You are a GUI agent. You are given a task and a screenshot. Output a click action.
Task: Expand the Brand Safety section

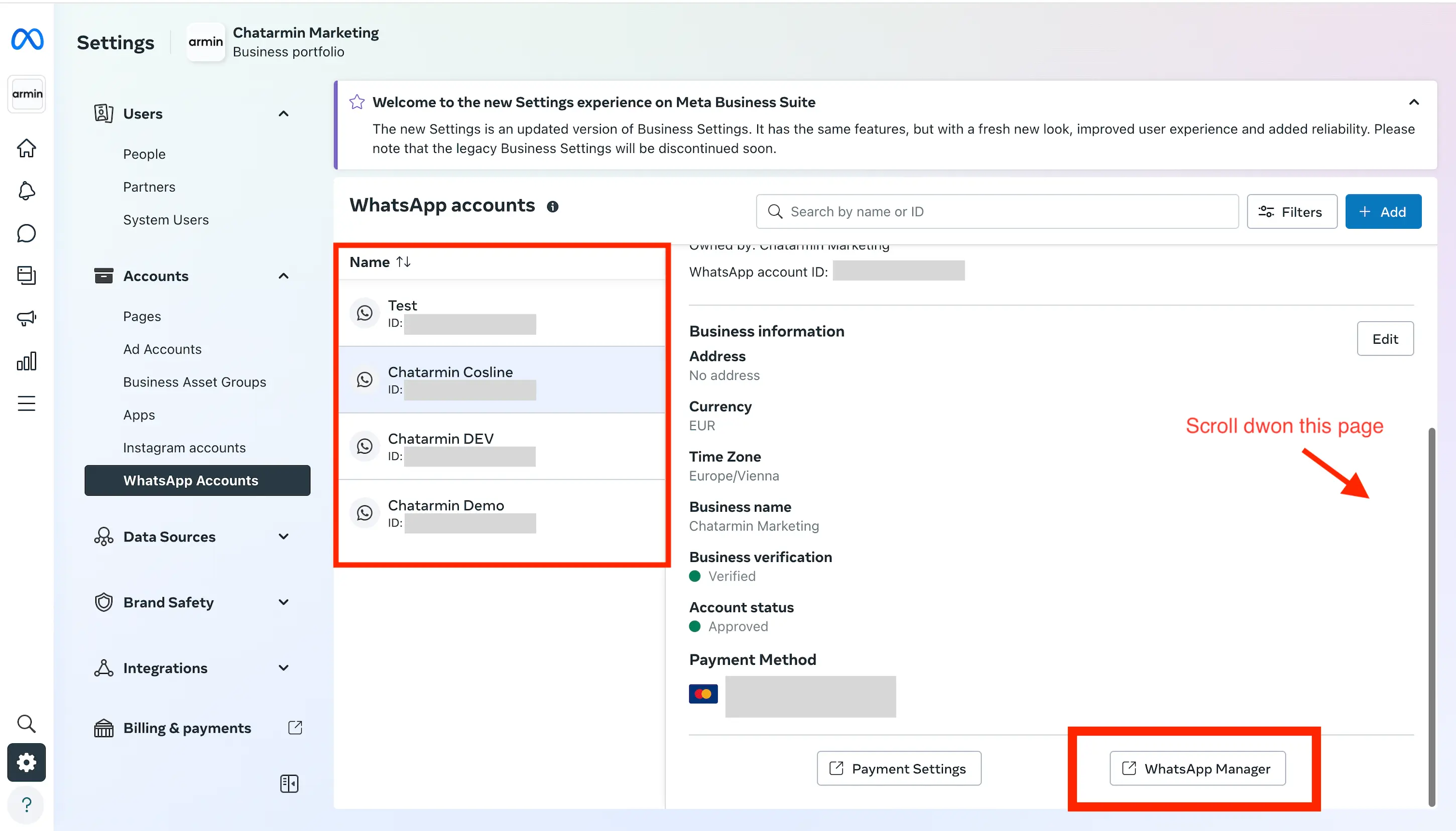point(283,602)
